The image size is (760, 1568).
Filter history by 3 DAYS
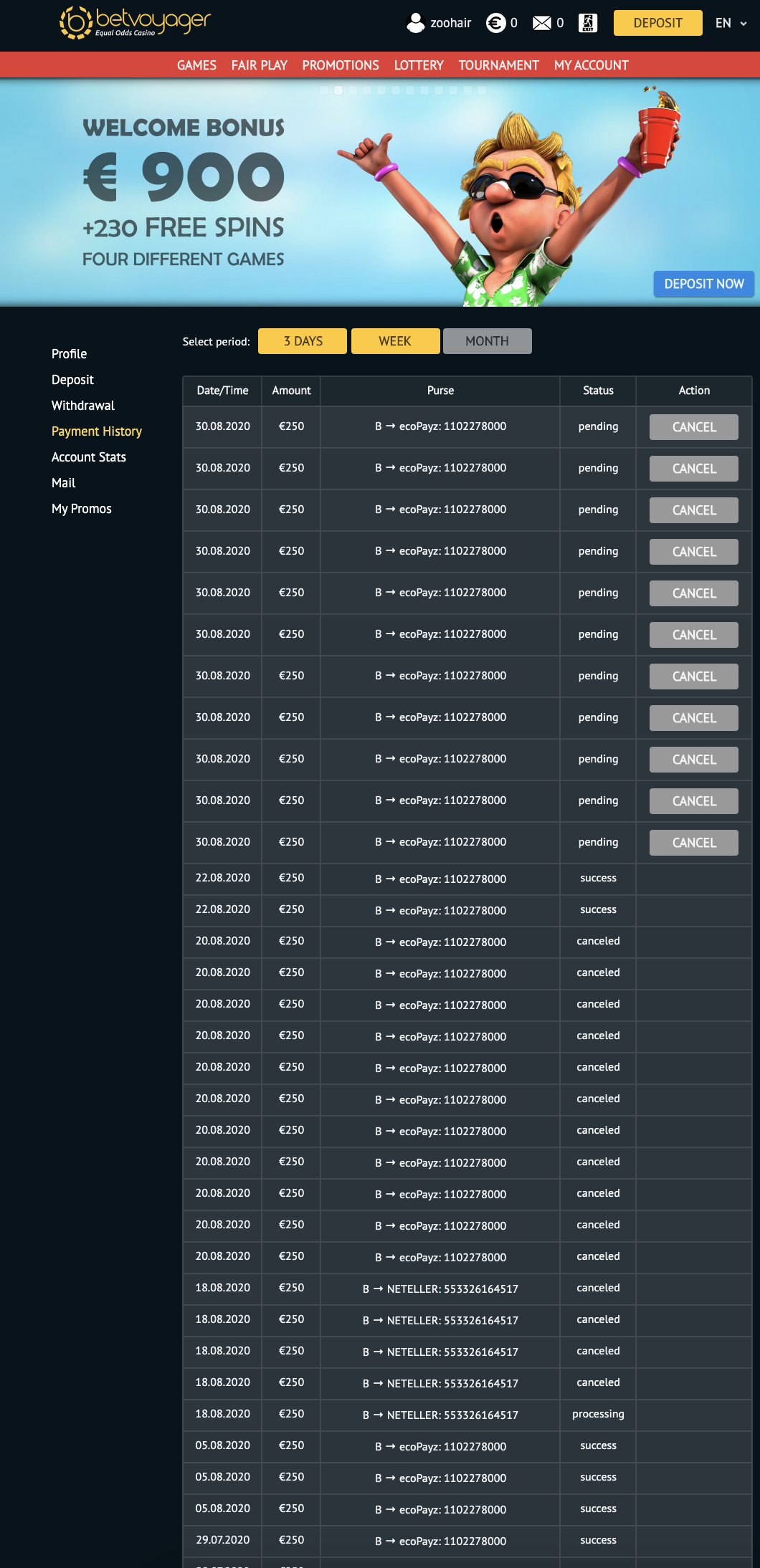(x=303, y=341)
